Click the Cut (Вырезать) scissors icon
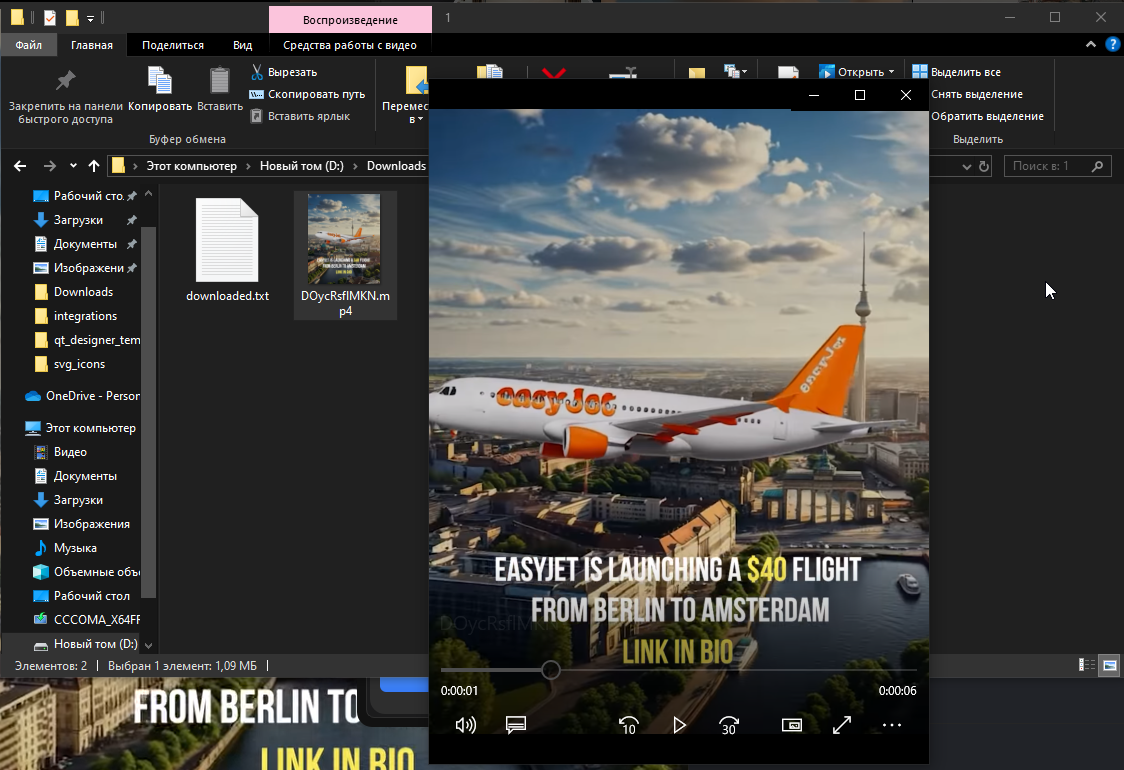The height and width of the screenshot is (770, 1124). click(257, 72)
